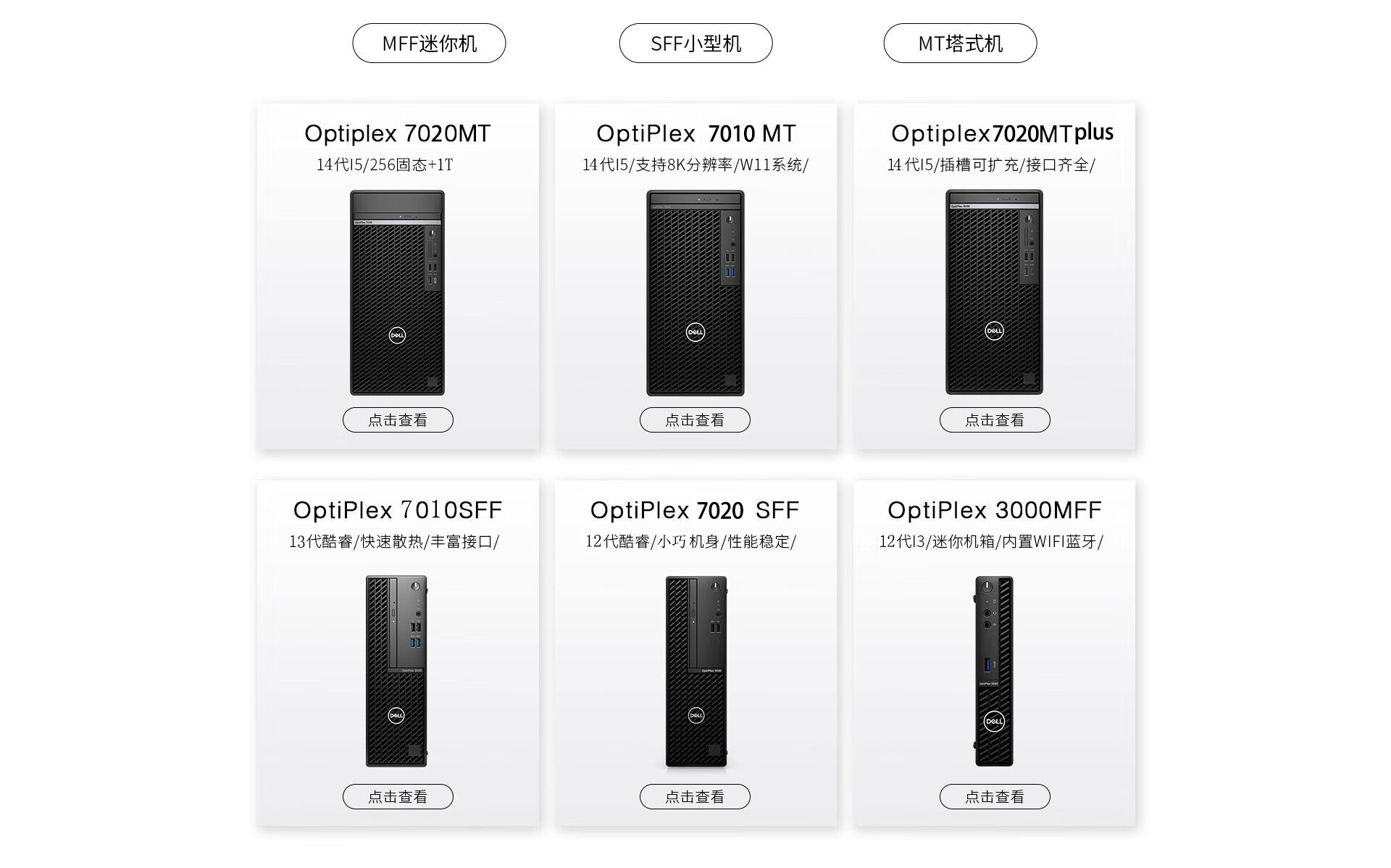
Task: Click 点击查看 under OptiPlex 7010SFF
Action: point(398,797)
